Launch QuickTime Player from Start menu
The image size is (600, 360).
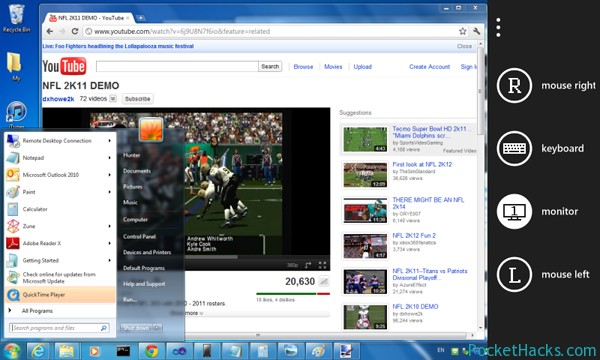(60, 295)
